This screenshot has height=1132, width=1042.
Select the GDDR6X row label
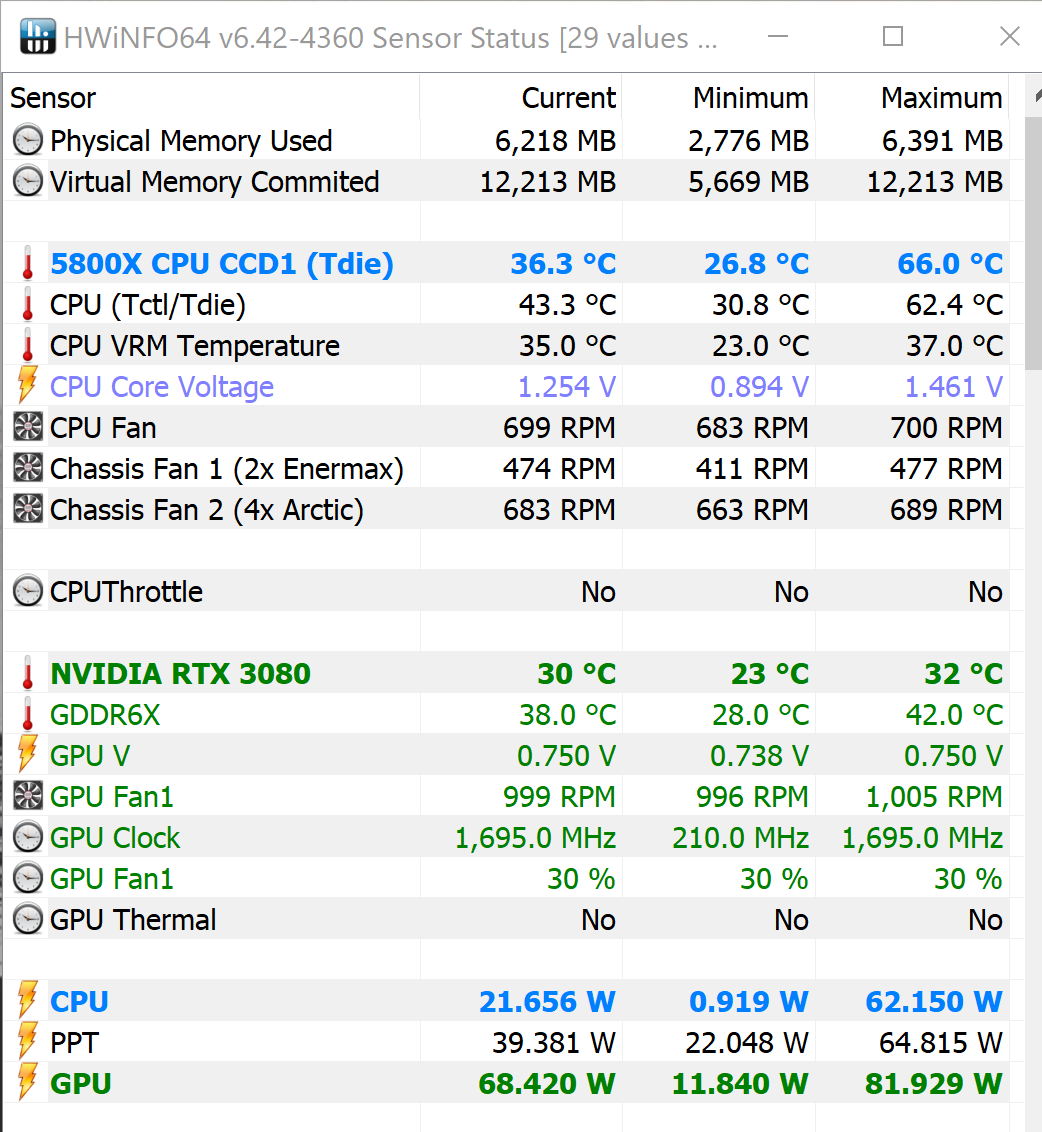[105, 715]
